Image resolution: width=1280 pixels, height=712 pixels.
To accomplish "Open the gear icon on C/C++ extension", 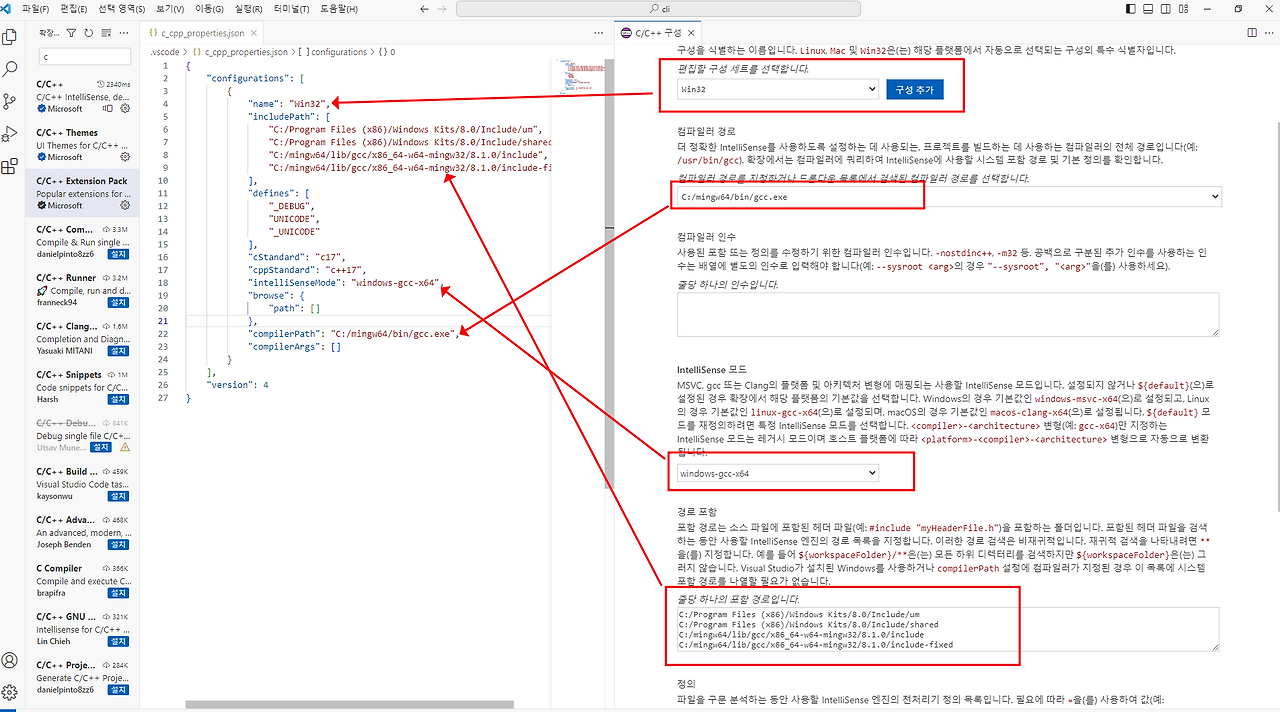I will 125,109.
